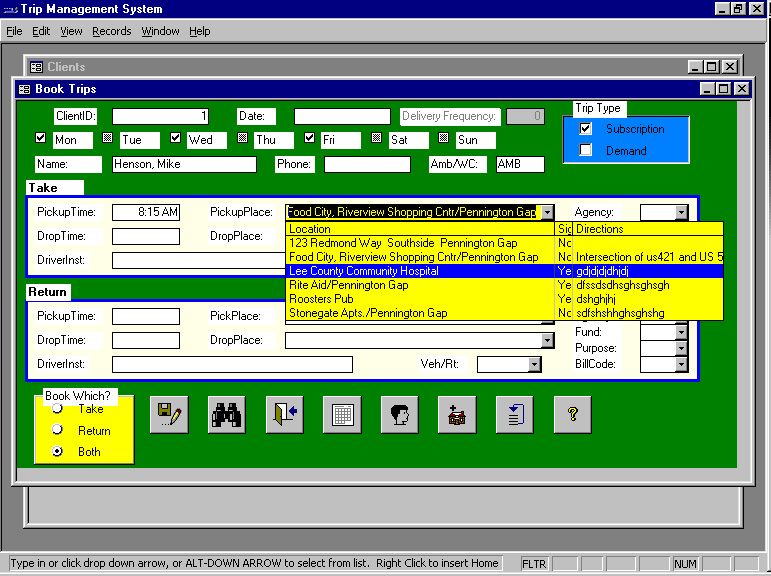Collapse the PickupPlace dropdown arrow
This screenshot has height=576, width=771.
pyautogui.click(x=547, y=212)
